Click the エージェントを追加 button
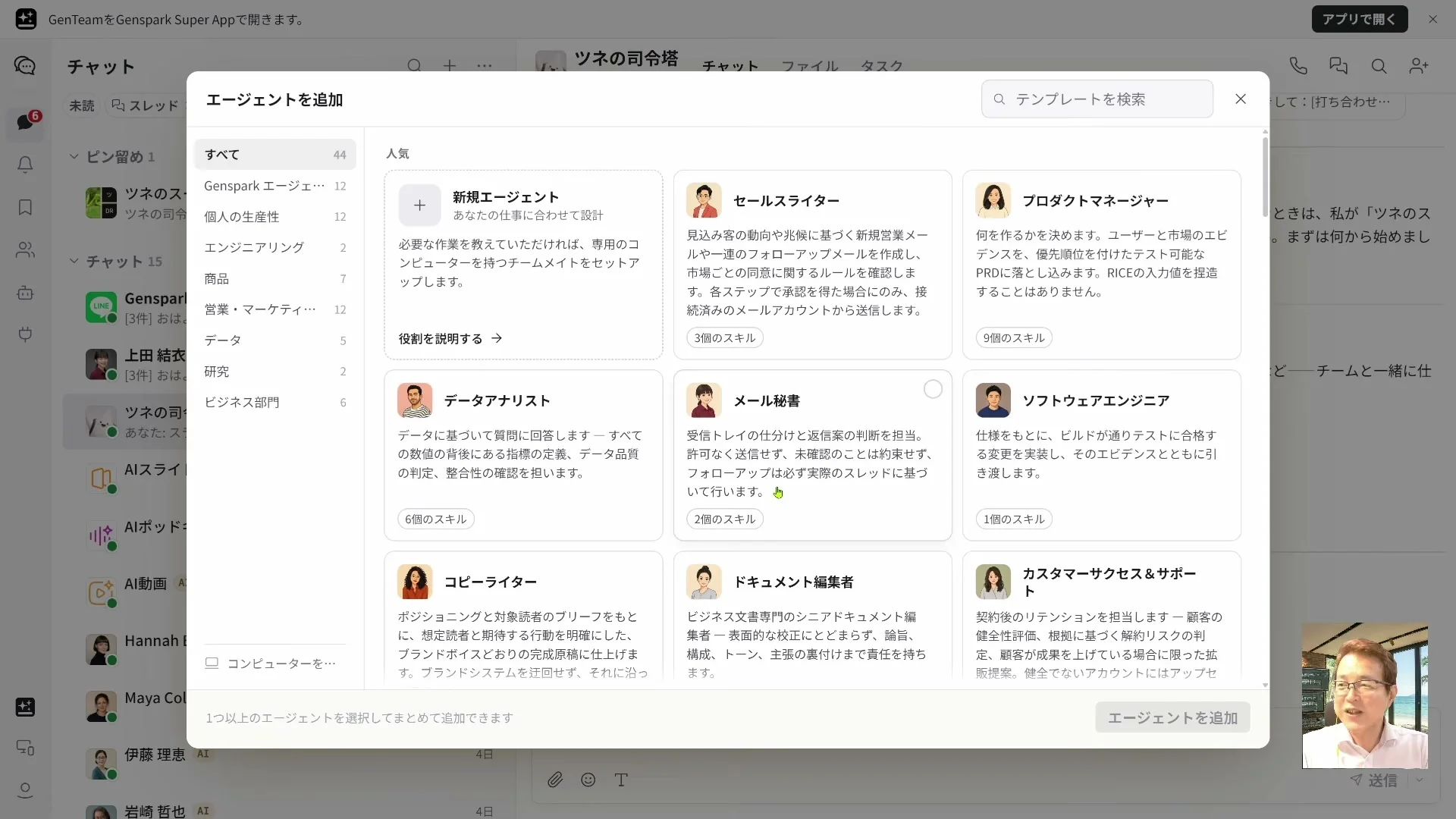The height and width of the screenshot is (819, 1456). (1172, 718)
